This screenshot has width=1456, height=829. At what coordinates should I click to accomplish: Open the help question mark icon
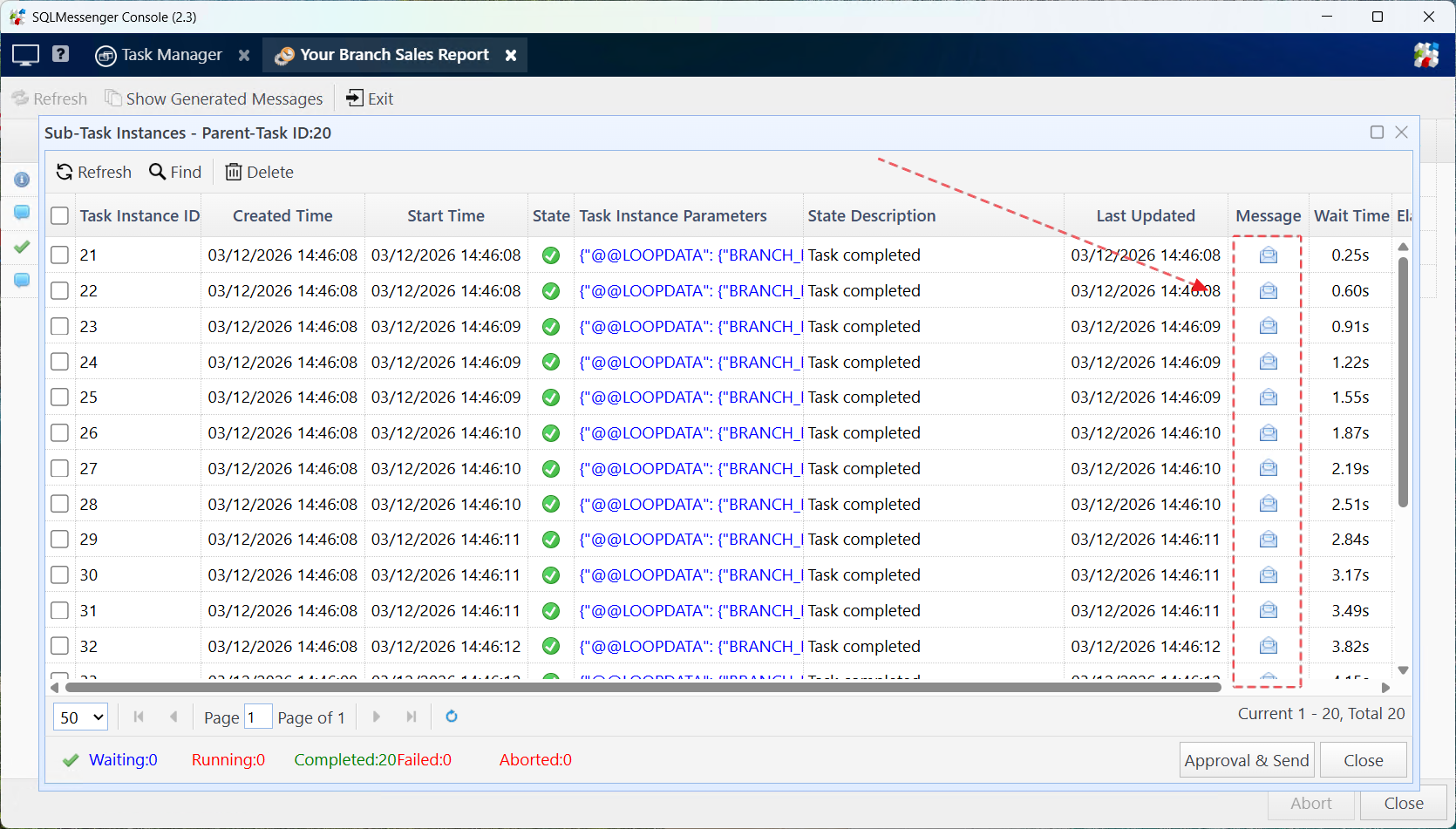click(60, 54)
